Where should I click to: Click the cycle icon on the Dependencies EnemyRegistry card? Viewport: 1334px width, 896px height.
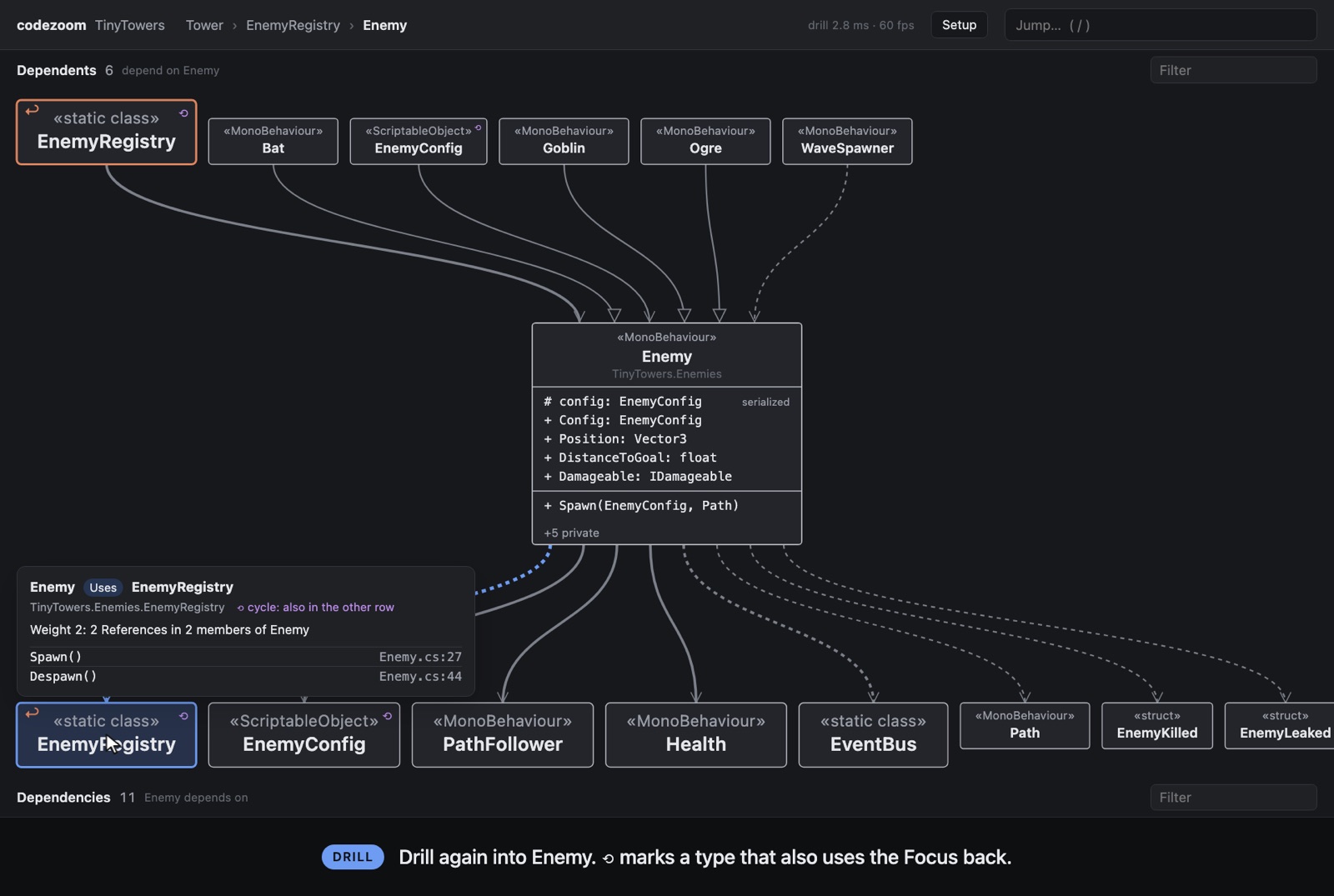(183, 716)
